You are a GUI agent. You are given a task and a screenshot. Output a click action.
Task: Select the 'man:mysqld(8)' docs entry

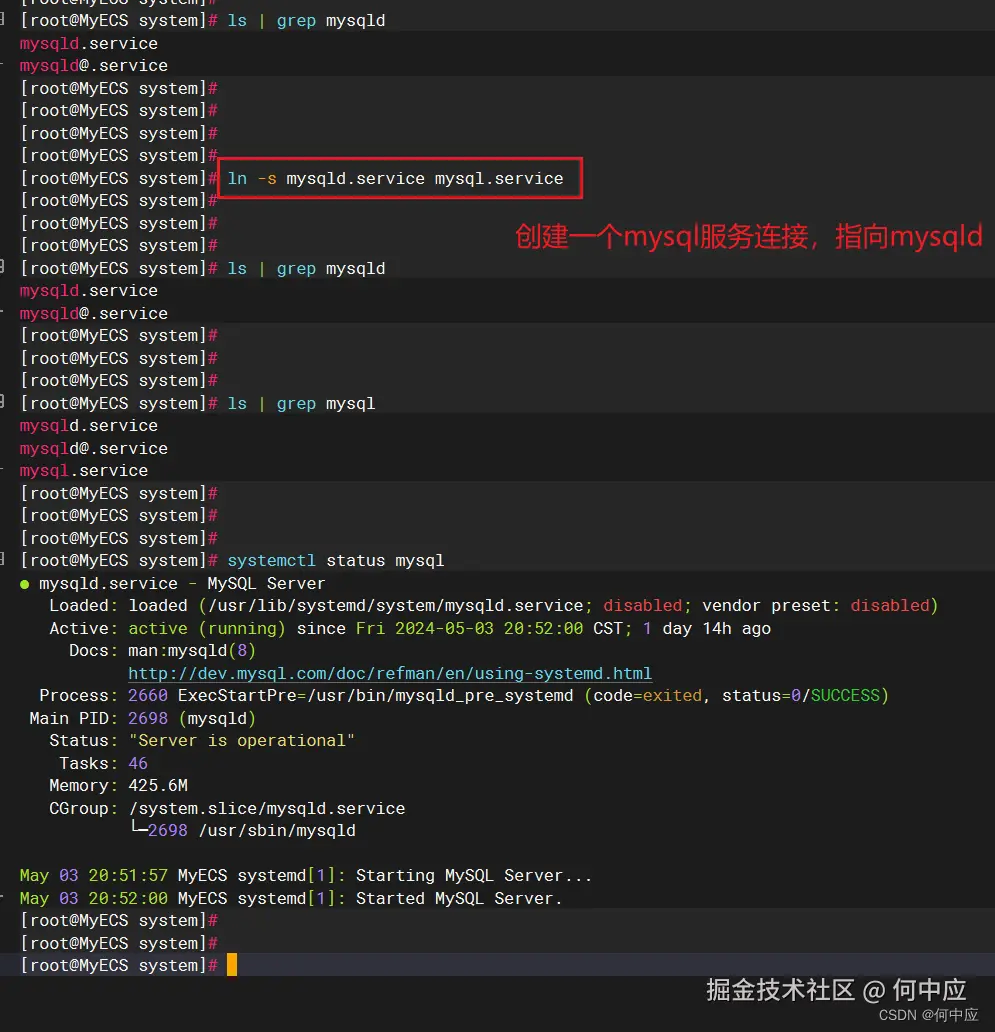pyautogui.click(x=191, y=651)
